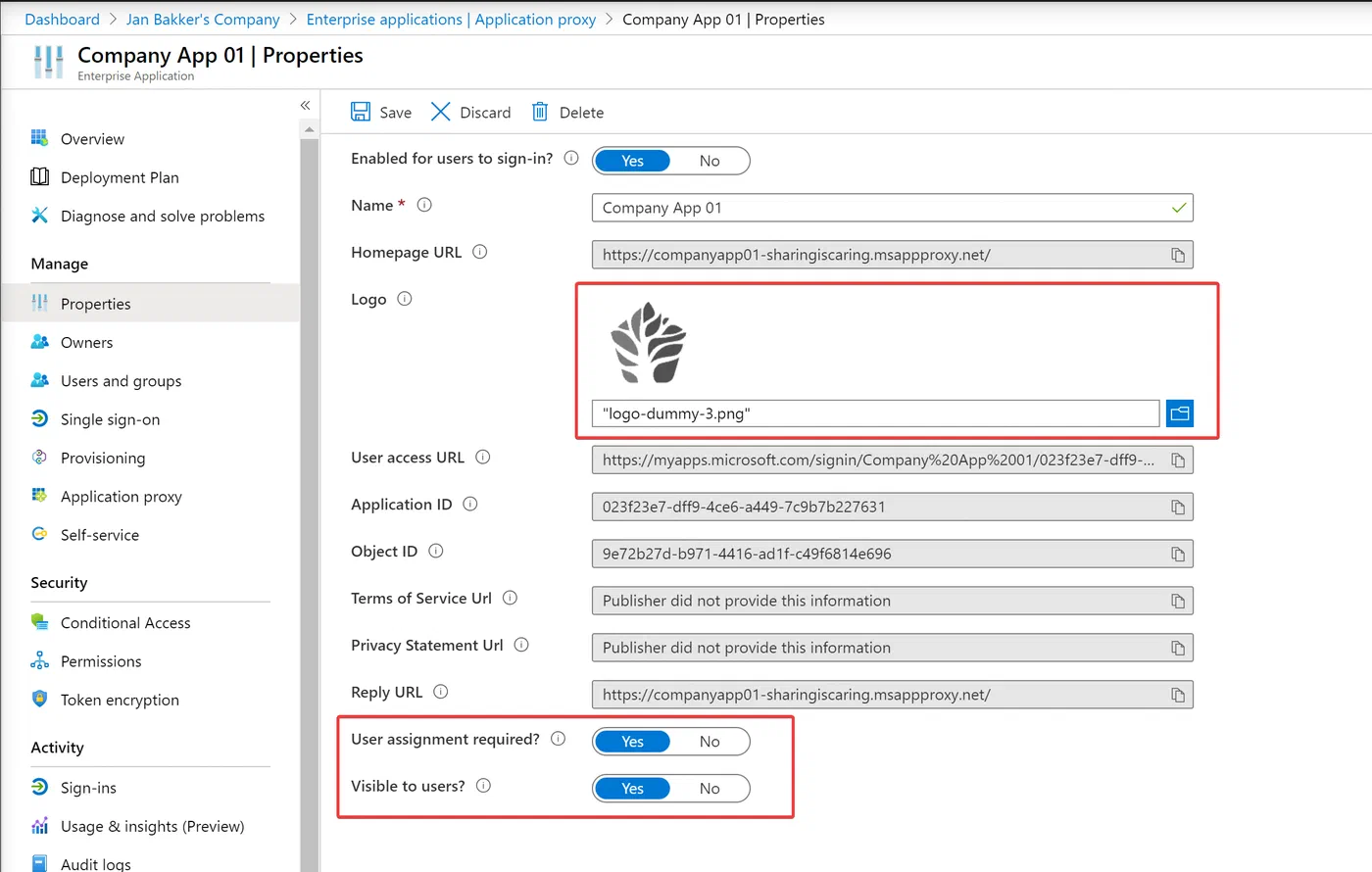The height and width of the screenshot is (872, 1372).
Task: Show info tooltip for Object ID
Action: (436, 552)
